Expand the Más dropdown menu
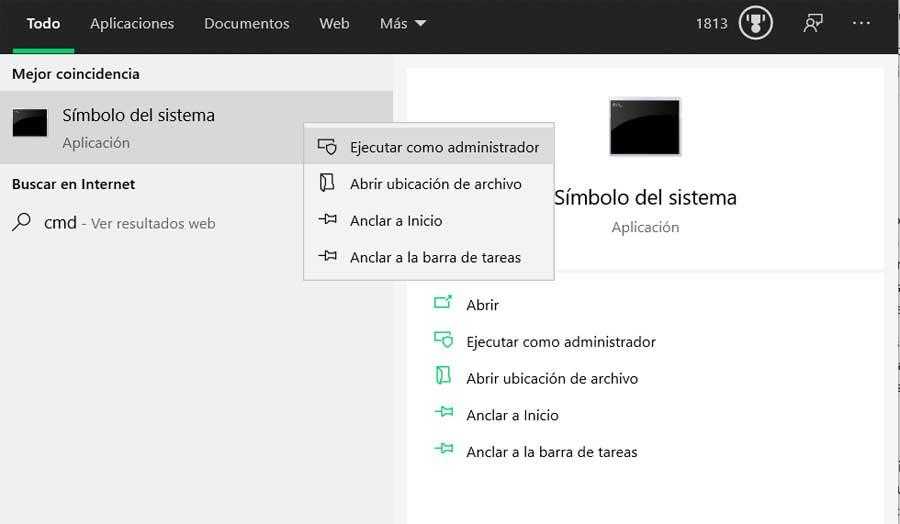 [x=403, y=23]
